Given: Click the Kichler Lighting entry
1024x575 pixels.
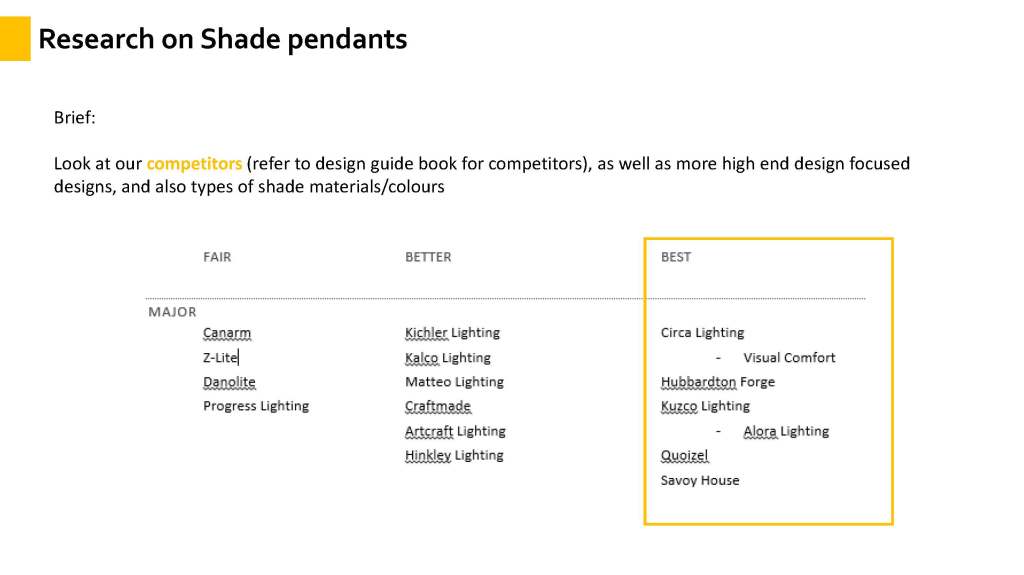Looking at the screenshot, I should tap(452, 333).
